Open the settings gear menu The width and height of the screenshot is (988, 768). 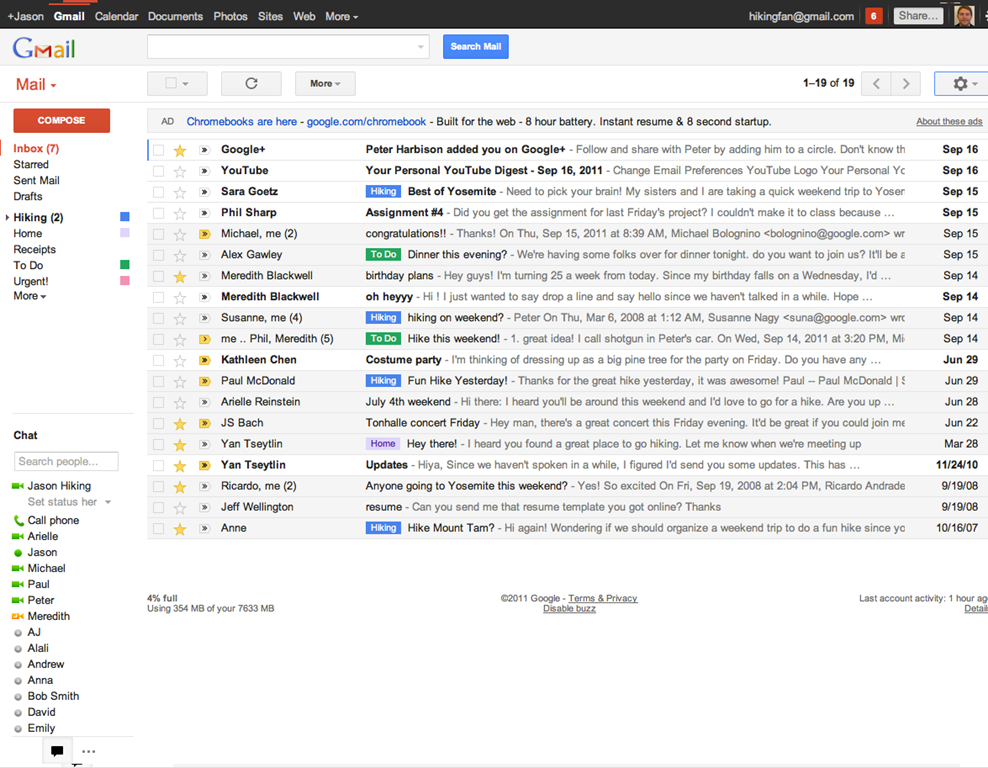click(960, 84)
